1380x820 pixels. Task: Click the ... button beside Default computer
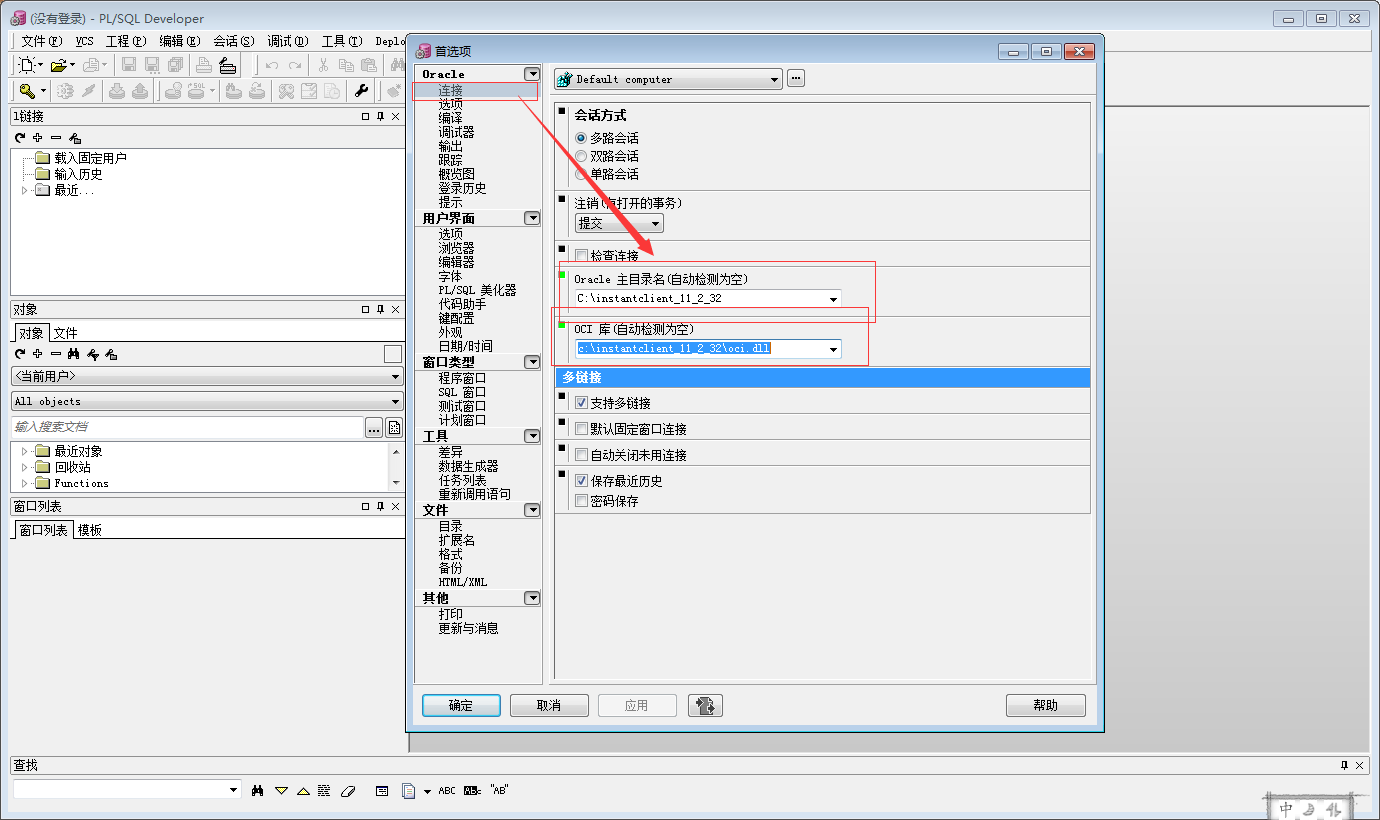point(796,78)
